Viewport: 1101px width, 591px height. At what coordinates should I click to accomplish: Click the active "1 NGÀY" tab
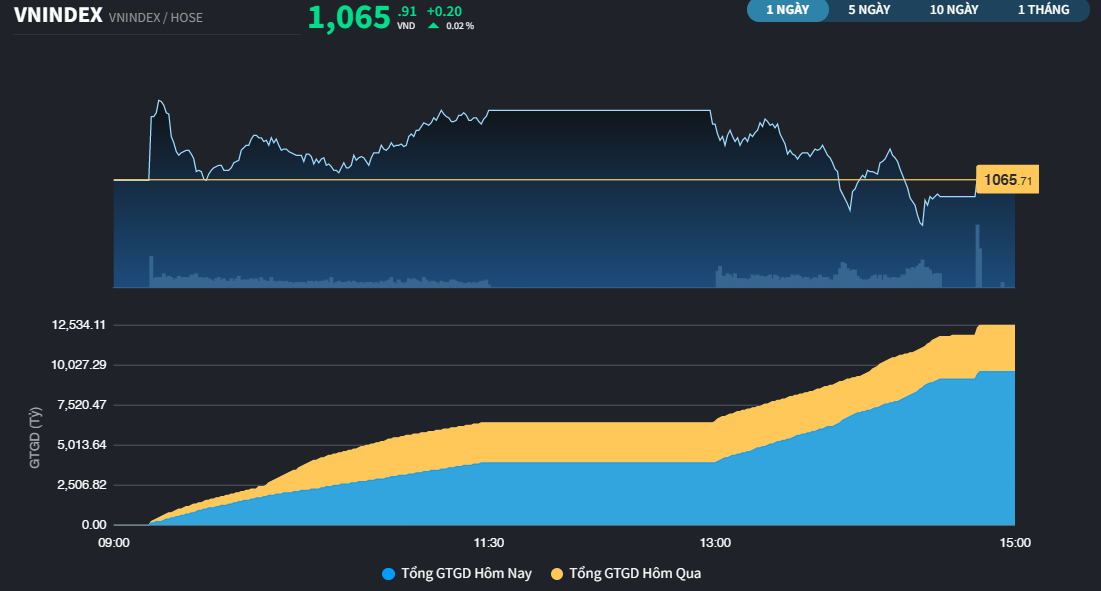coord(787,11)
